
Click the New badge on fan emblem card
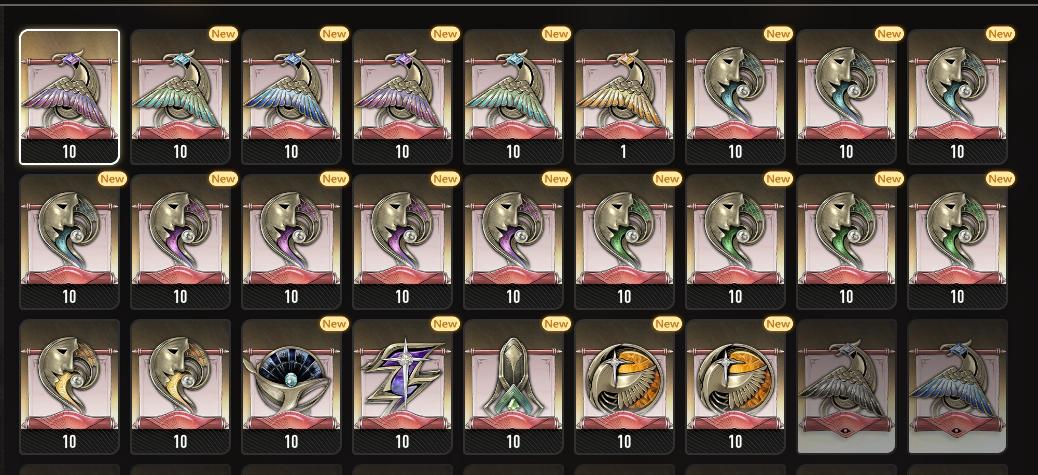(334, 324)
